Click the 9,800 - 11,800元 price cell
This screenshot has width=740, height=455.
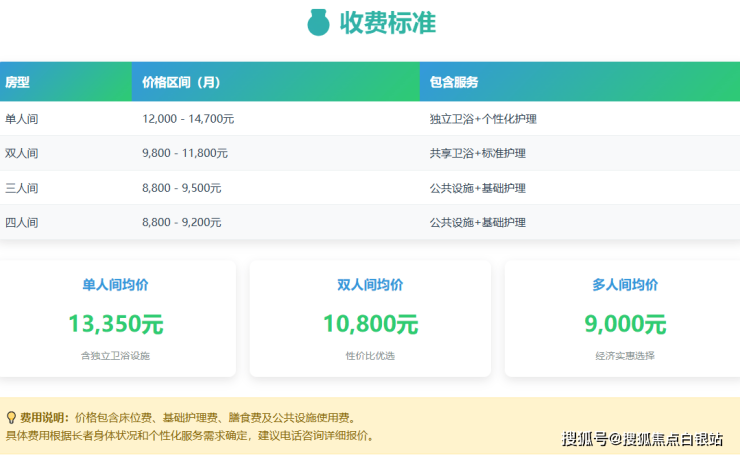(185, 154)
